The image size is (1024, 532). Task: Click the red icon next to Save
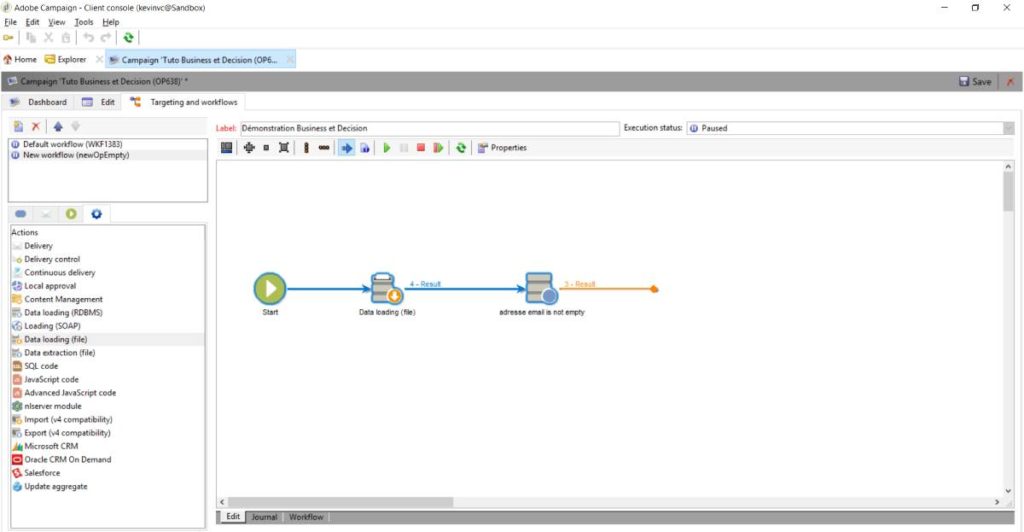pyautogui.click(x=1010, y=82)
